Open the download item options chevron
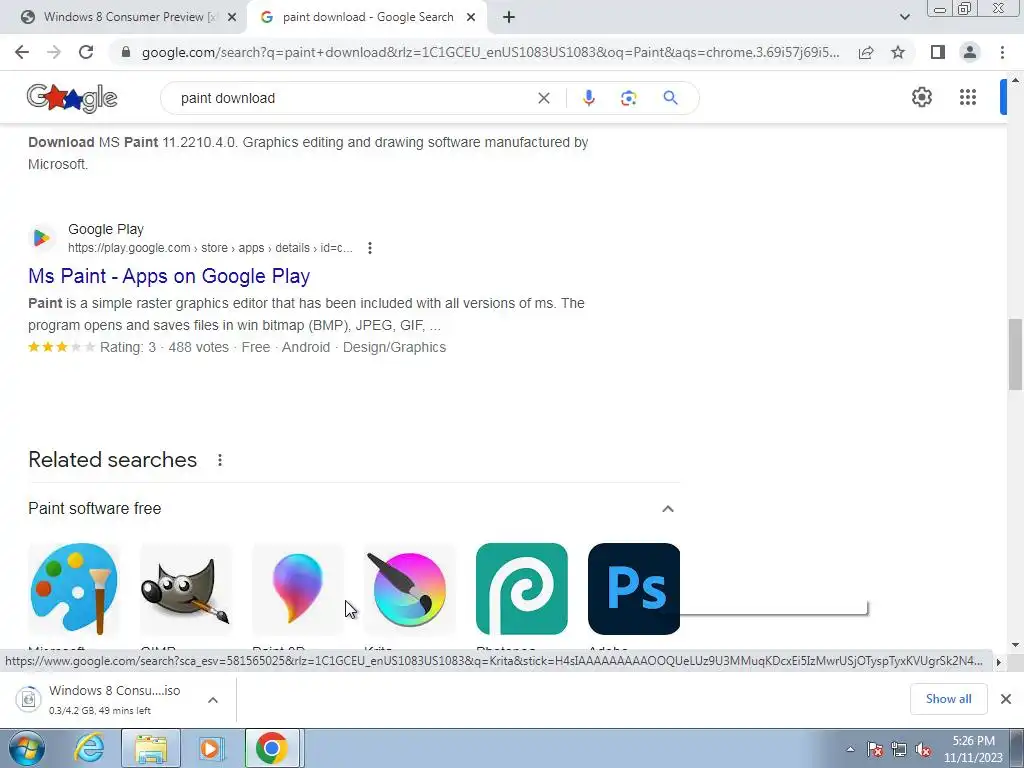This screenshot has height=768, width=1024. pos(213,700)
